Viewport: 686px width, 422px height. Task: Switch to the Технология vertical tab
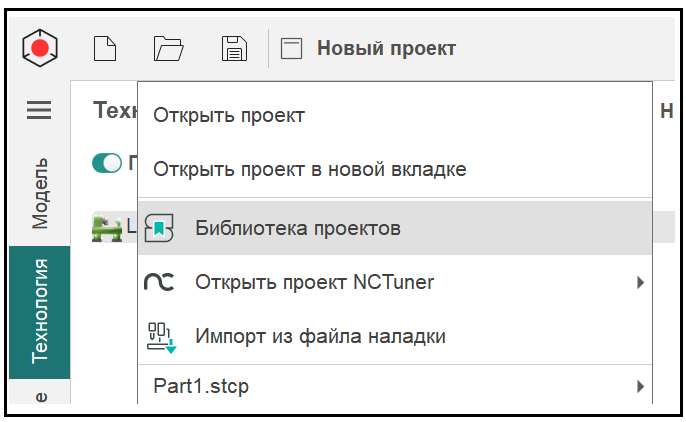tap(40, 311)
